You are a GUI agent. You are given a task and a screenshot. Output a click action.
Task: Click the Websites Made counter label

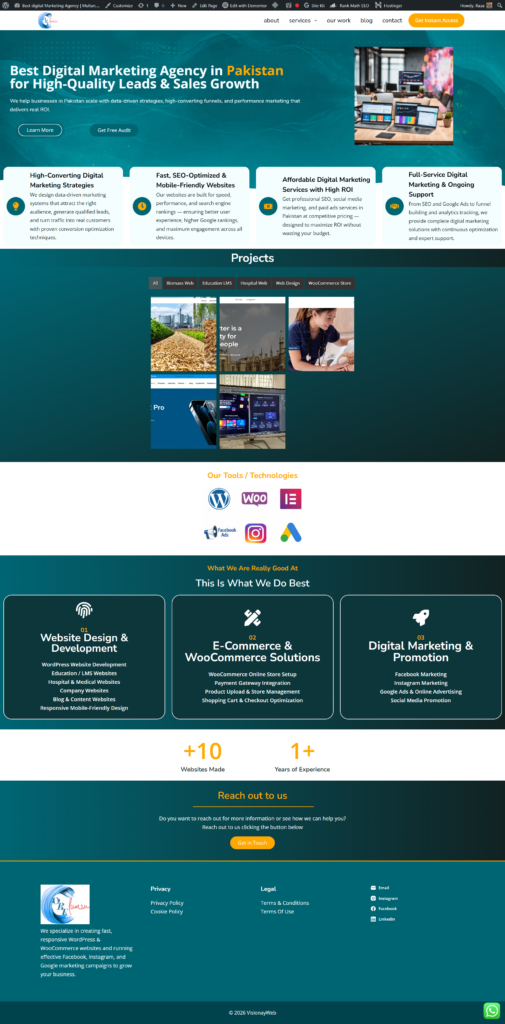203,769
